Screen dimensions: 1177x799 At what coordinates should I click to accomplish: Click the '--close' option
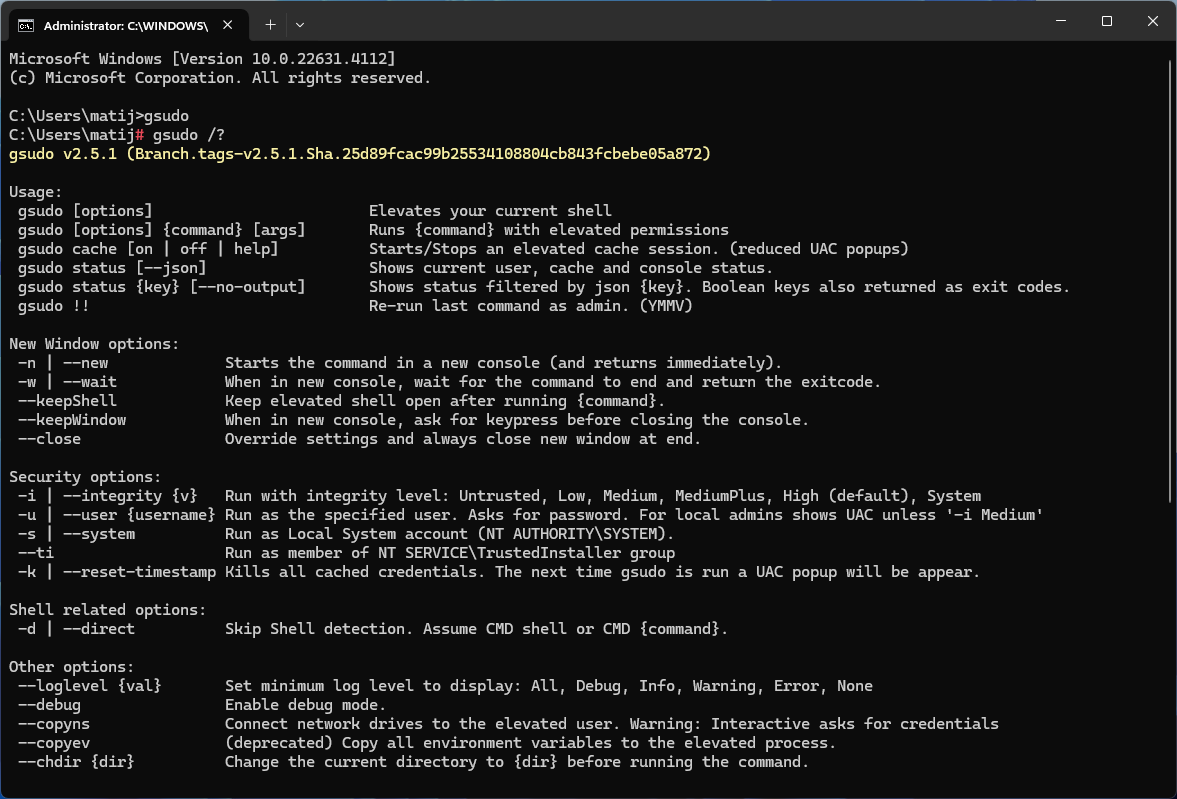coord(50,439)
